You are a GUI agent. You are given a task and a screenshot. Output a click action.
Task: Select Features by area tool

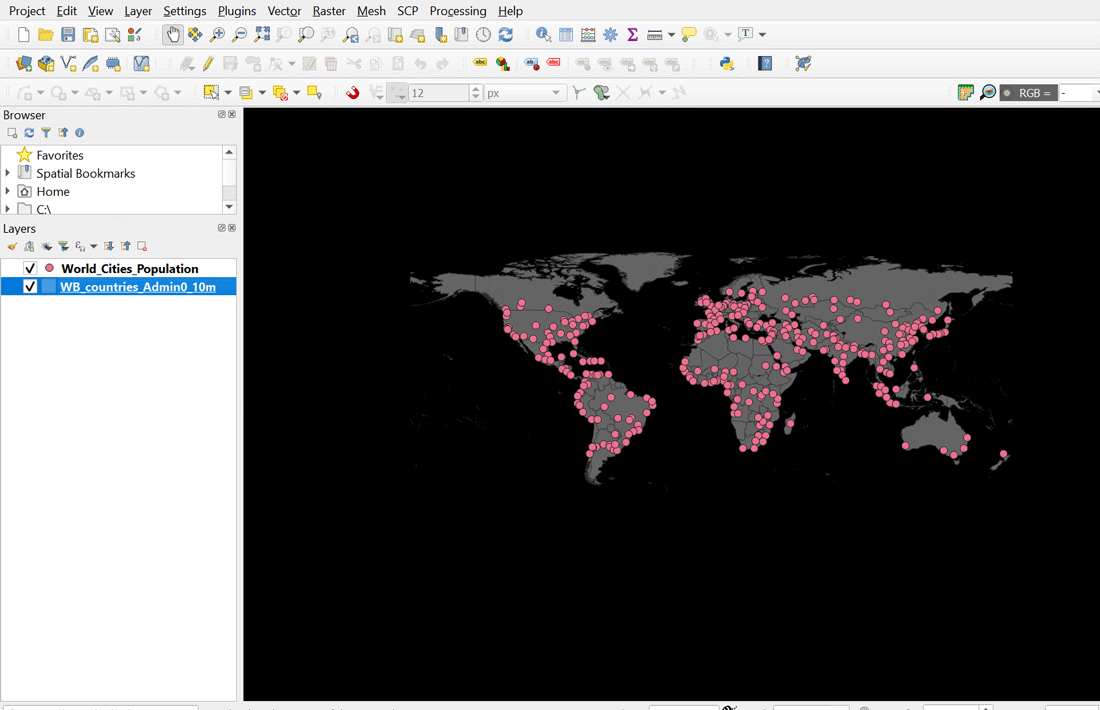tap(210, 93)
